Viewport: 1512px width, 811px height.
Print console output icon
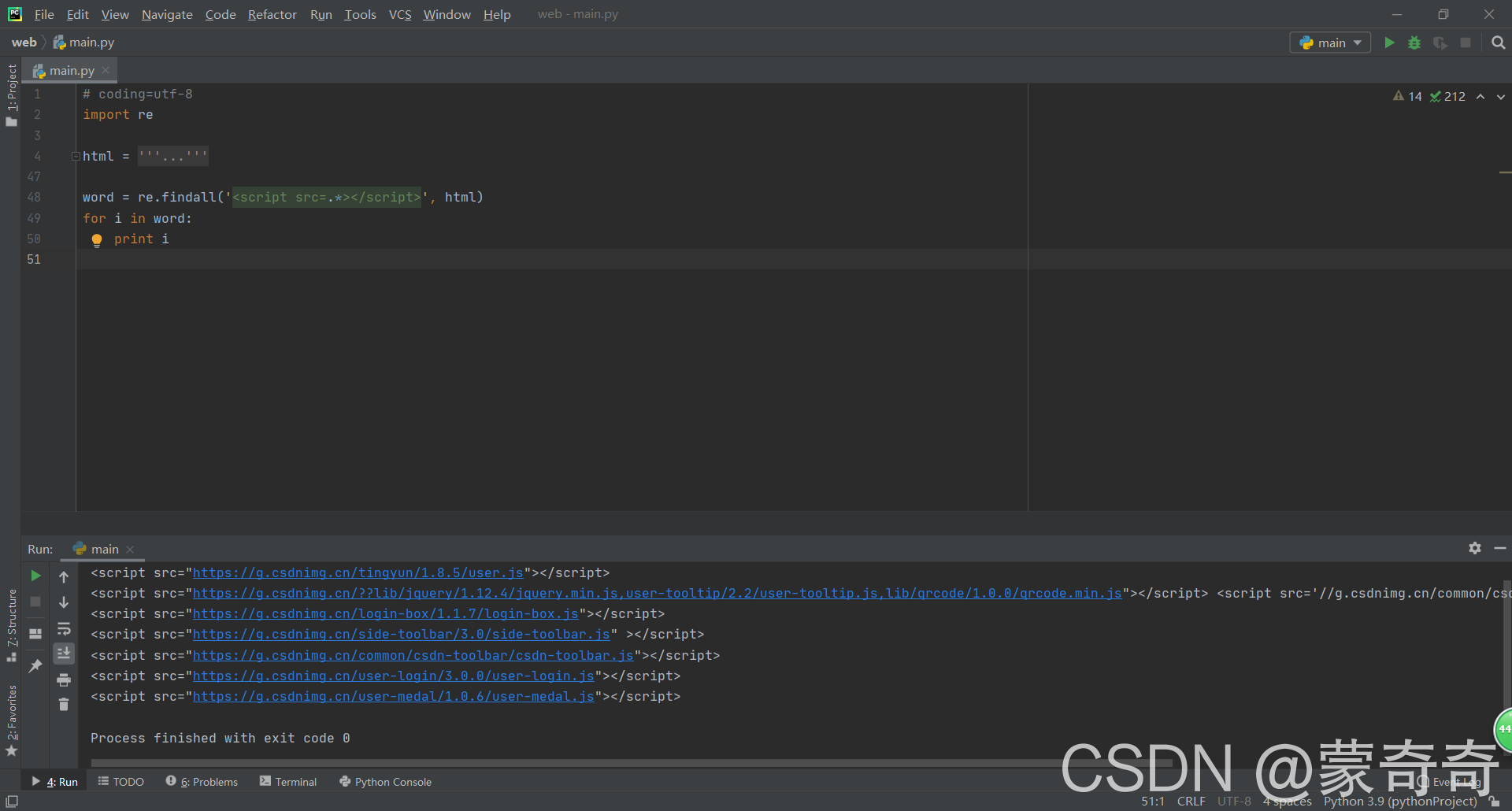point(64,680)
